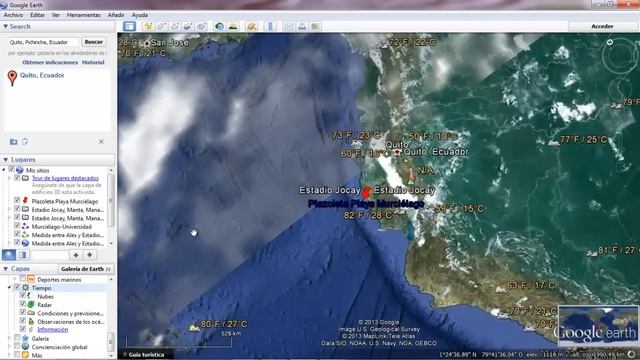Uncheck Murciélago-Universidad checkbox

pos(17,226)
